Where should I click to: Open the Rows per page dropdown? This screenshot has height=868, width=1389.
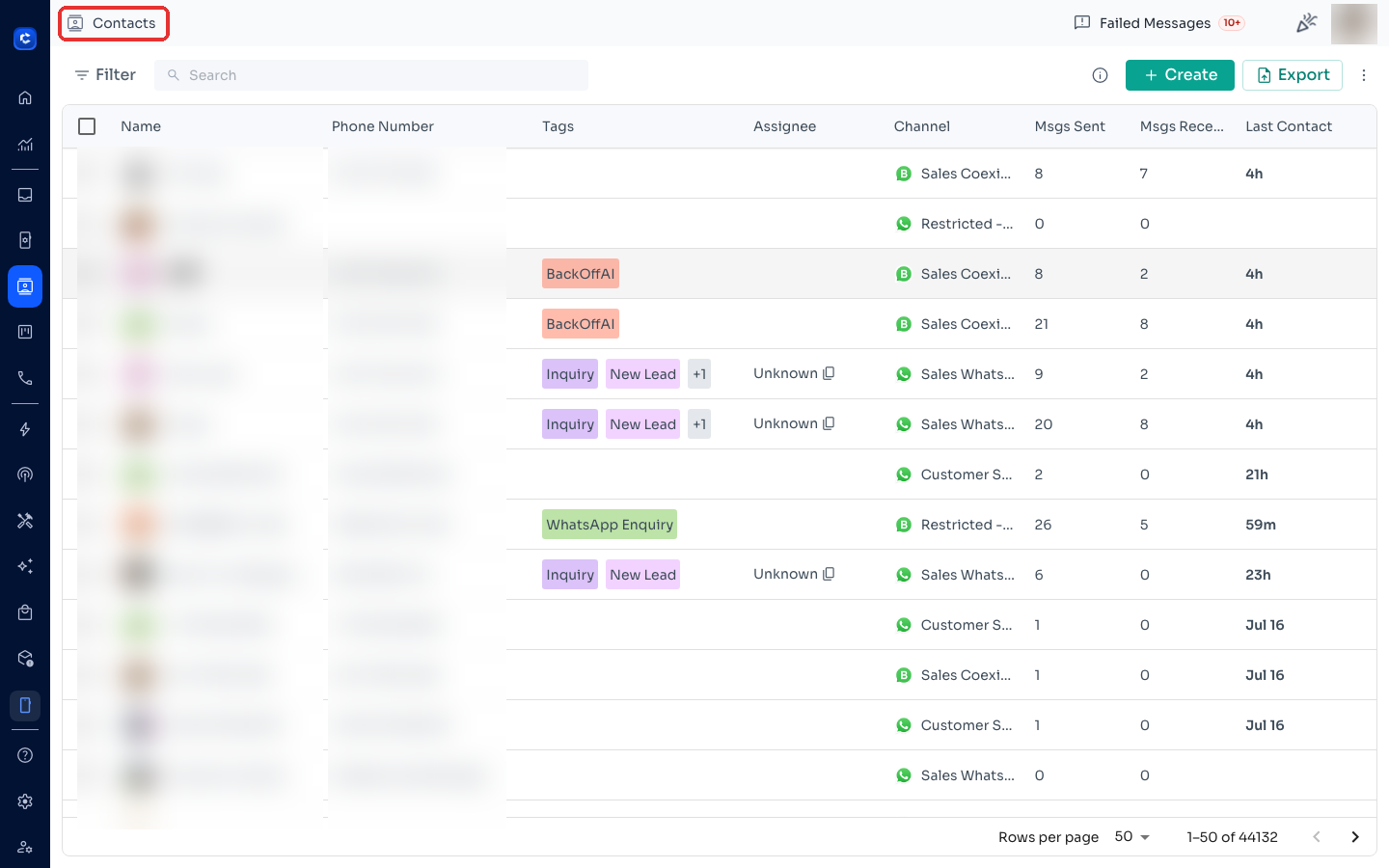1132,837
